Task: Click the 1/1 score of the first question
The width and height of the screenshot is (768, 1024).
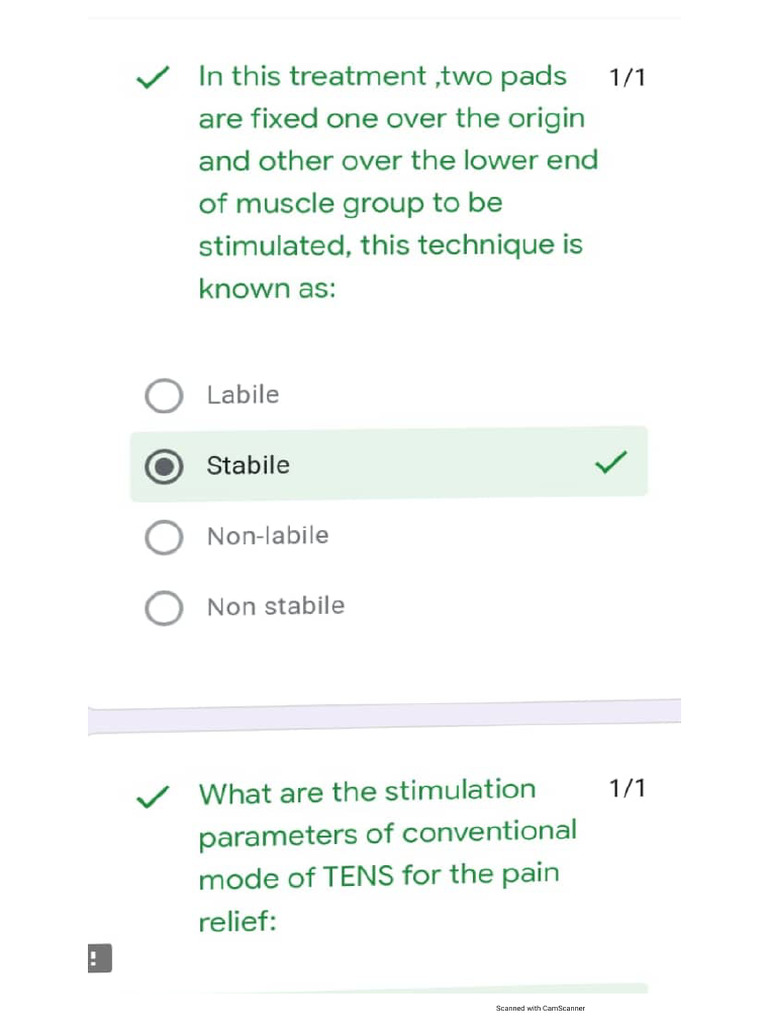Action: pyautogui.click(x=627, y=77)
